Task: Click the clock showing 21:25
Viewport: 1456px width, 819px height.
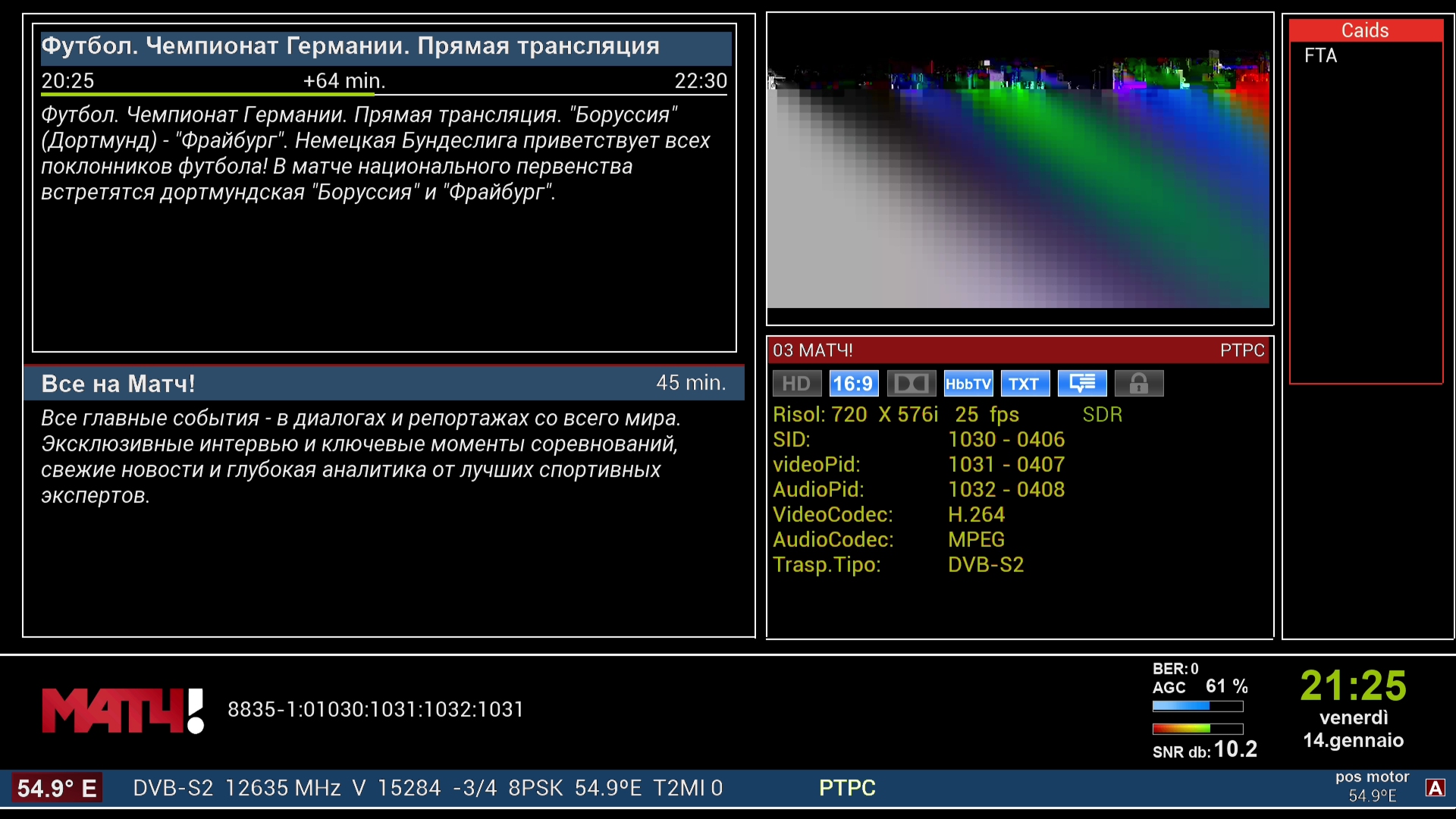Action: pyautogui.click(x=1354, y=686)
